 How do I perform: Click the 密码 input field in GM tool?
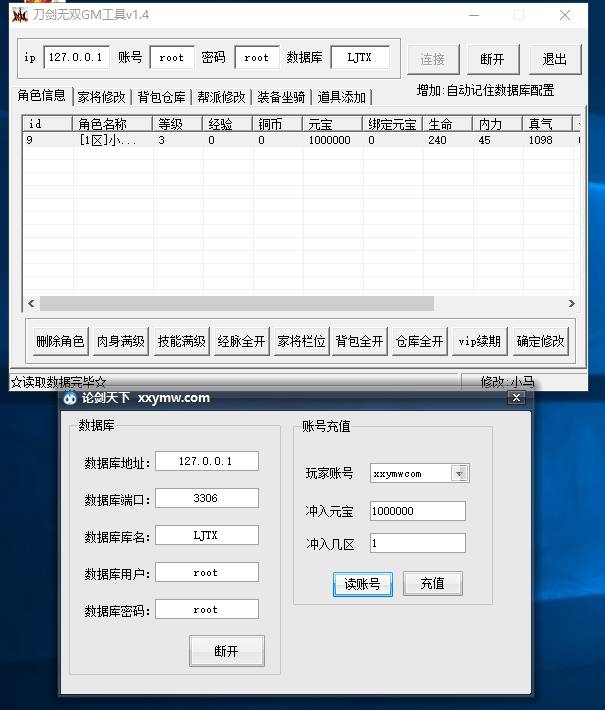tap(257, 58)
